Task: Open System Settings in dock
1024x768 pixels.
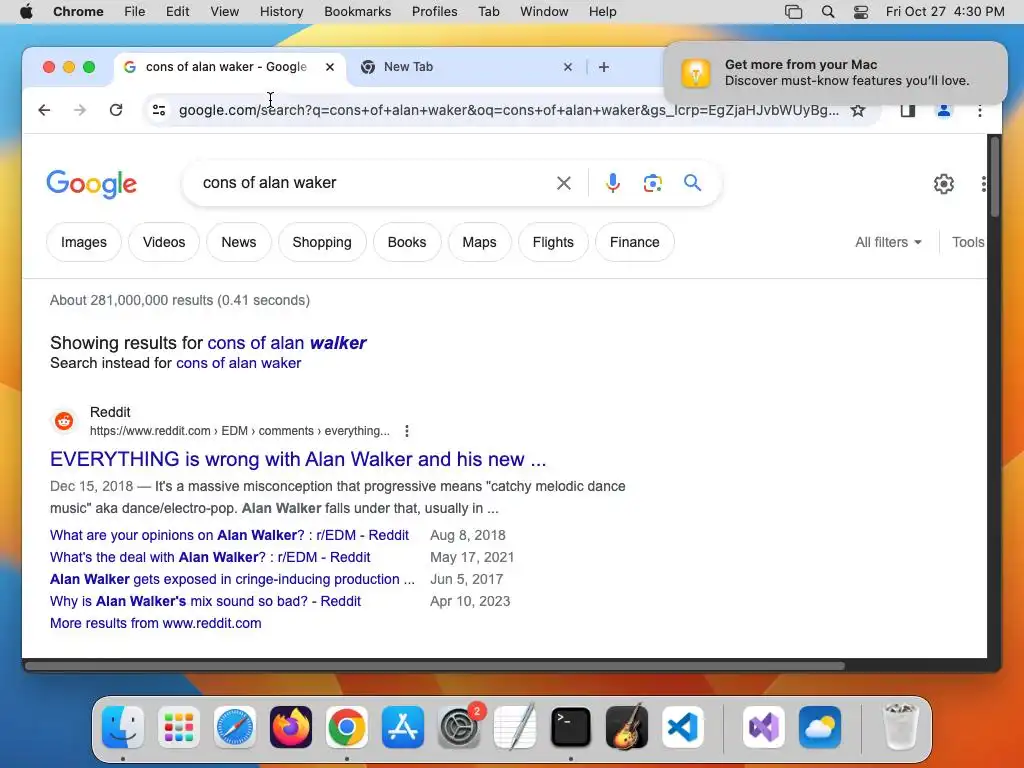Action: pos(458,727)
